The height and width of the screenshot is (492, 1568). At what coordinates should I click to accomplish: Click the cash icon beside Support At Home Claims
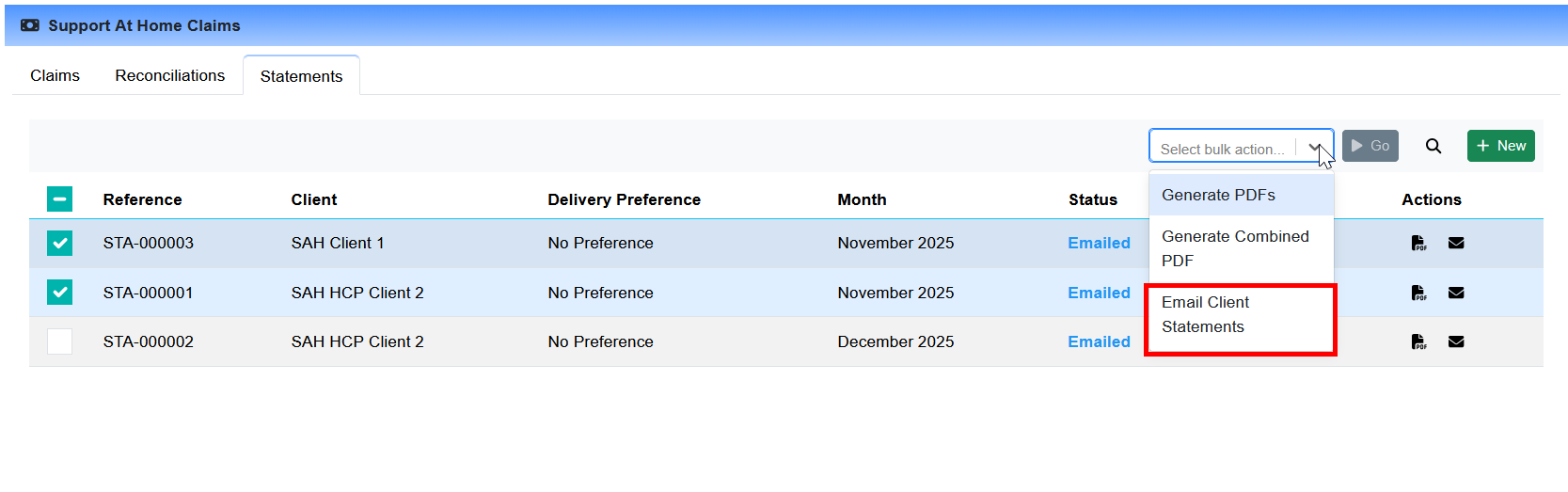pyautogui.click(x=30, y=25)
